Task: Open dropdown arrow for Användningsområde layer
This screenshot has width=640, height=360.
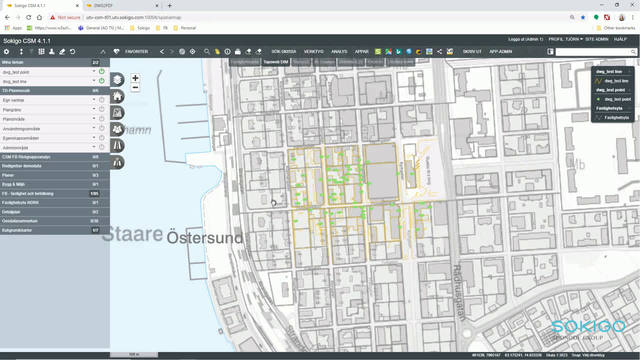Action: [x=94, y=128]
